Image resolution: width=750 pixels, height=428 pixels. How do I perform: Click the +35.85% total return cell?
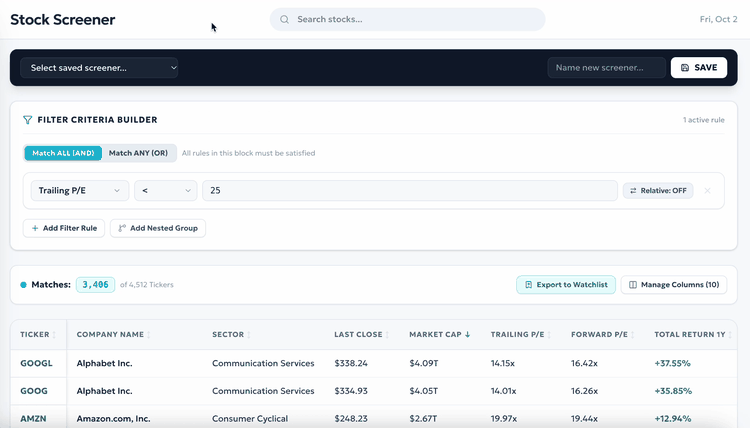coord(673,391)
